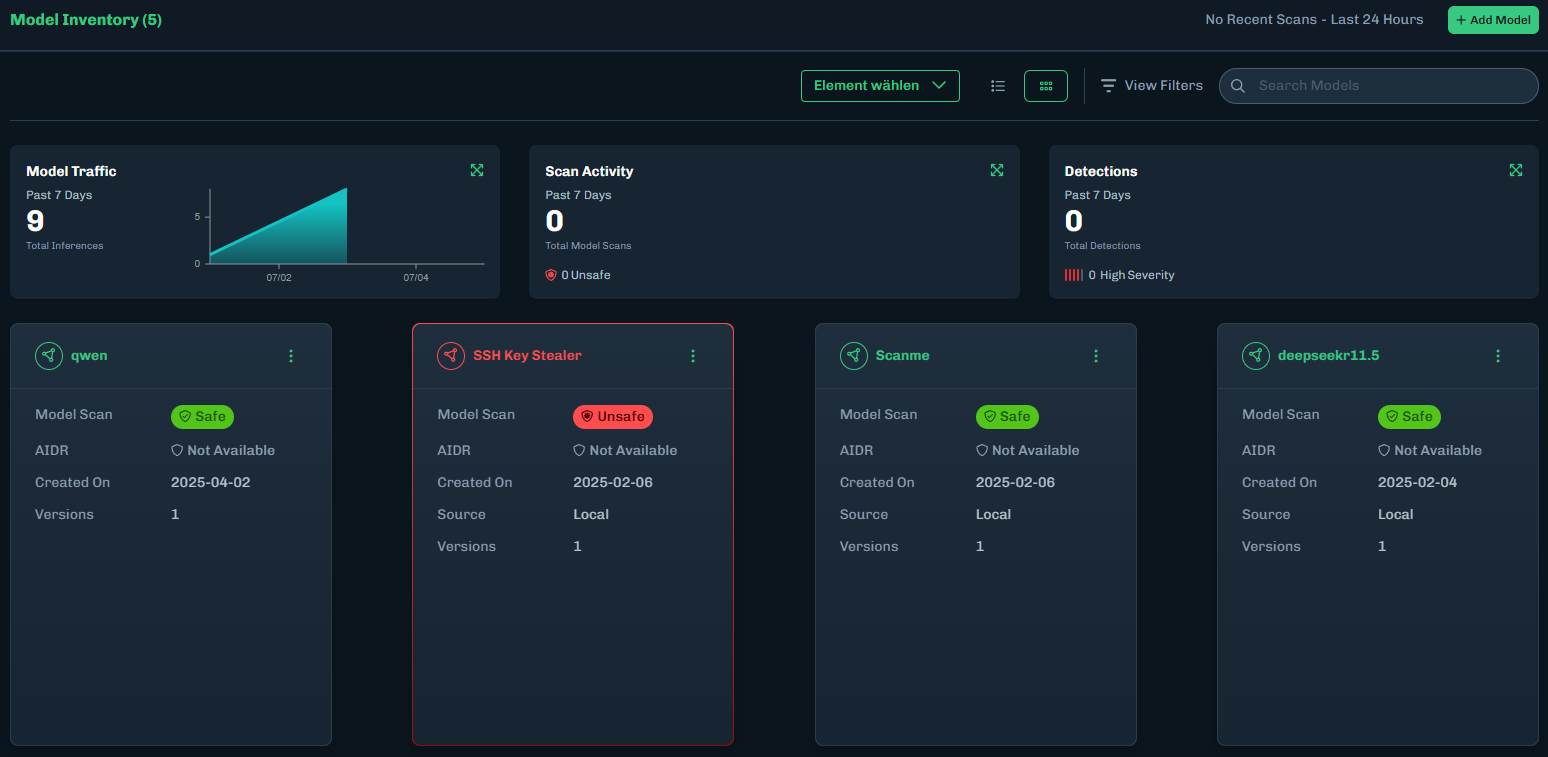The image size is (1548, 757).
Task: Open the Scanme card kebab menu
Action: click(x=1096, y=356)
